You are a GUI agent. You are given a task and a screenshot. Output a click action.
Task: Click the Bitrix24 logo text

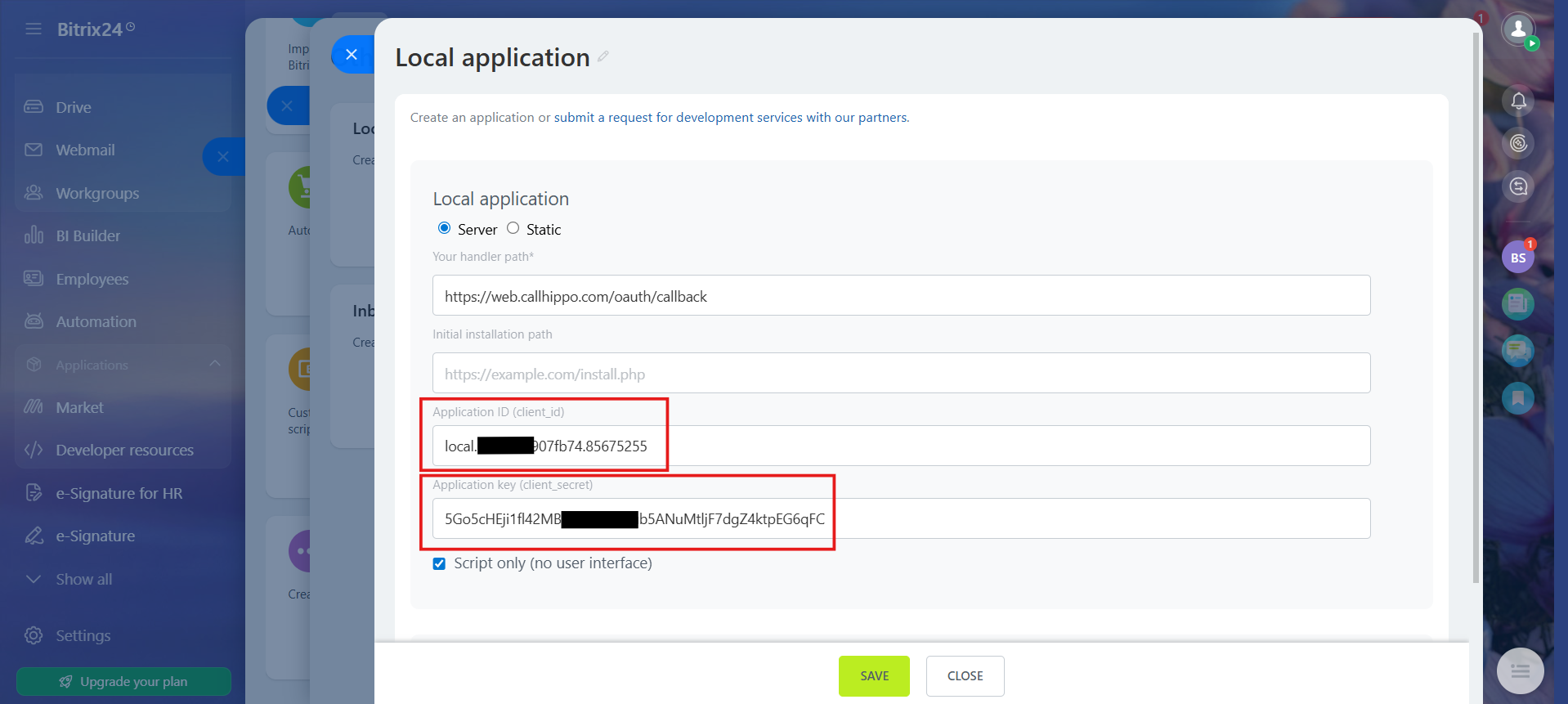[90, 29]
